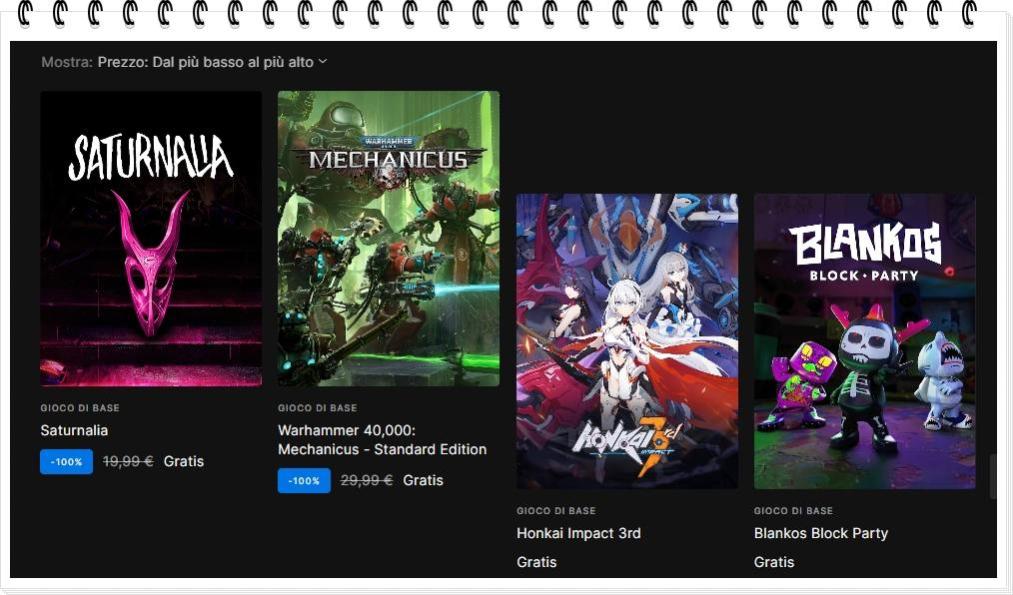
Task: Select the Gratis price next to 29,99 €
Action: (423, 480)
